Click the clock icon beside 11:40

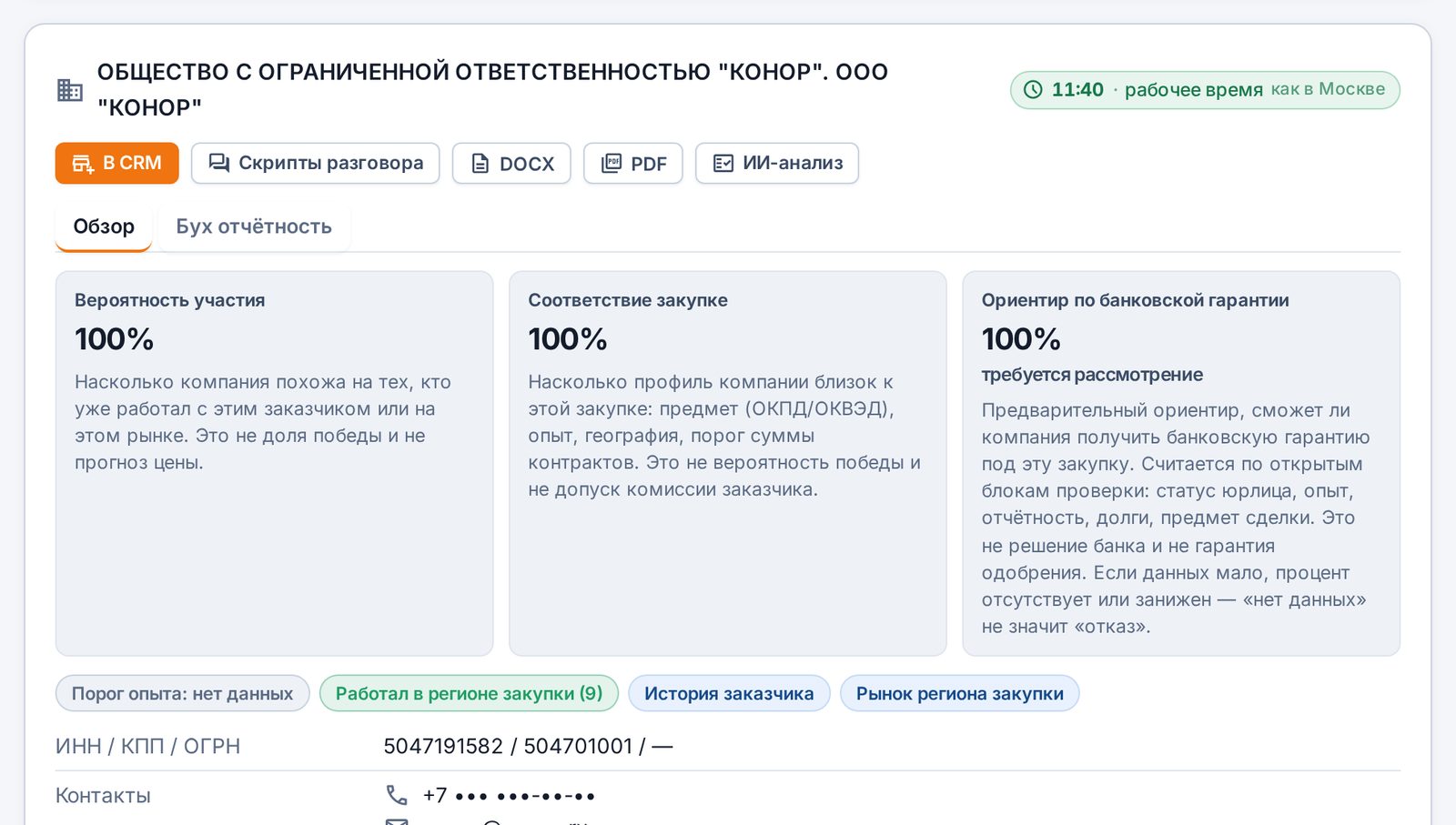1033,90
